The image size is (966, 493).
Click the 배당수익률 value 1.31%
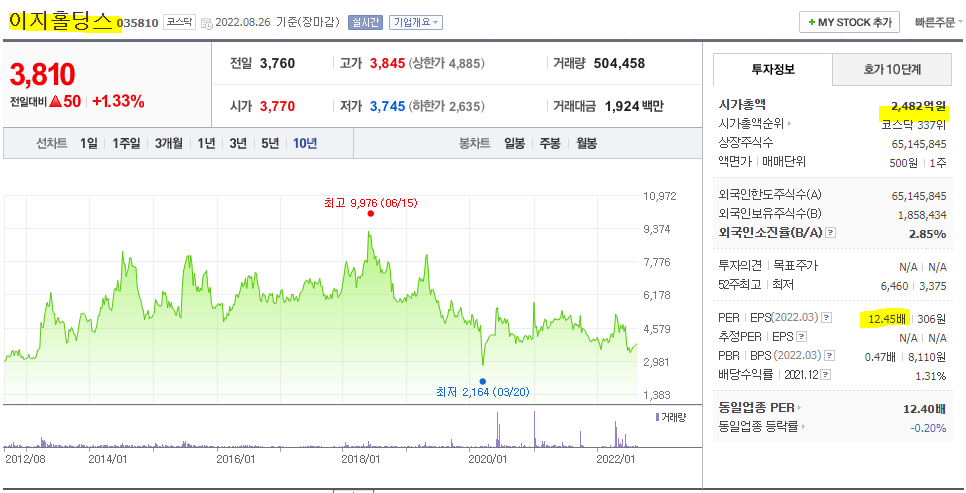click(x=932, y=376)
